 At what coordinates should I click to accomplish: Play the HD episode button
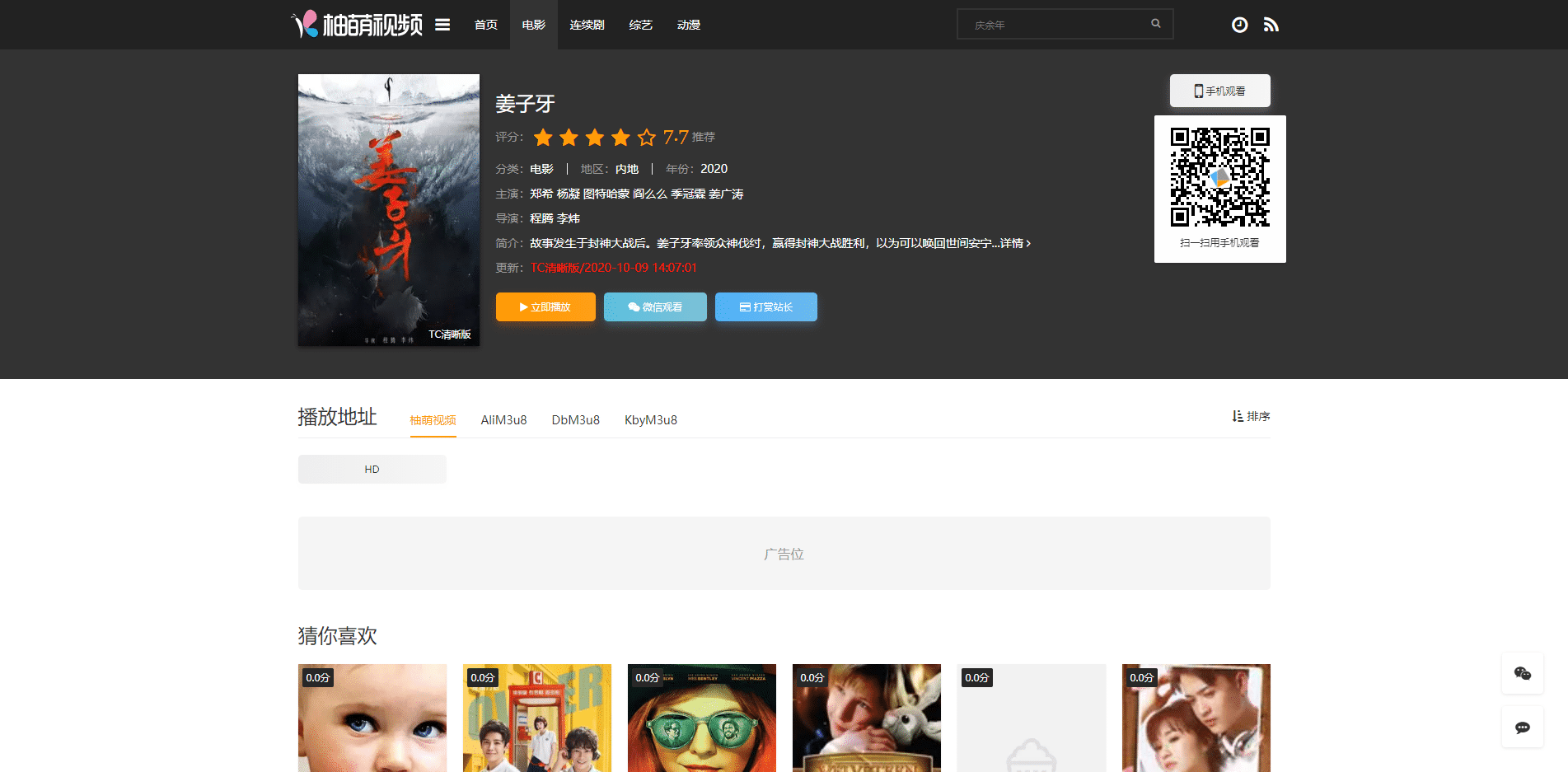click(372, 469)
